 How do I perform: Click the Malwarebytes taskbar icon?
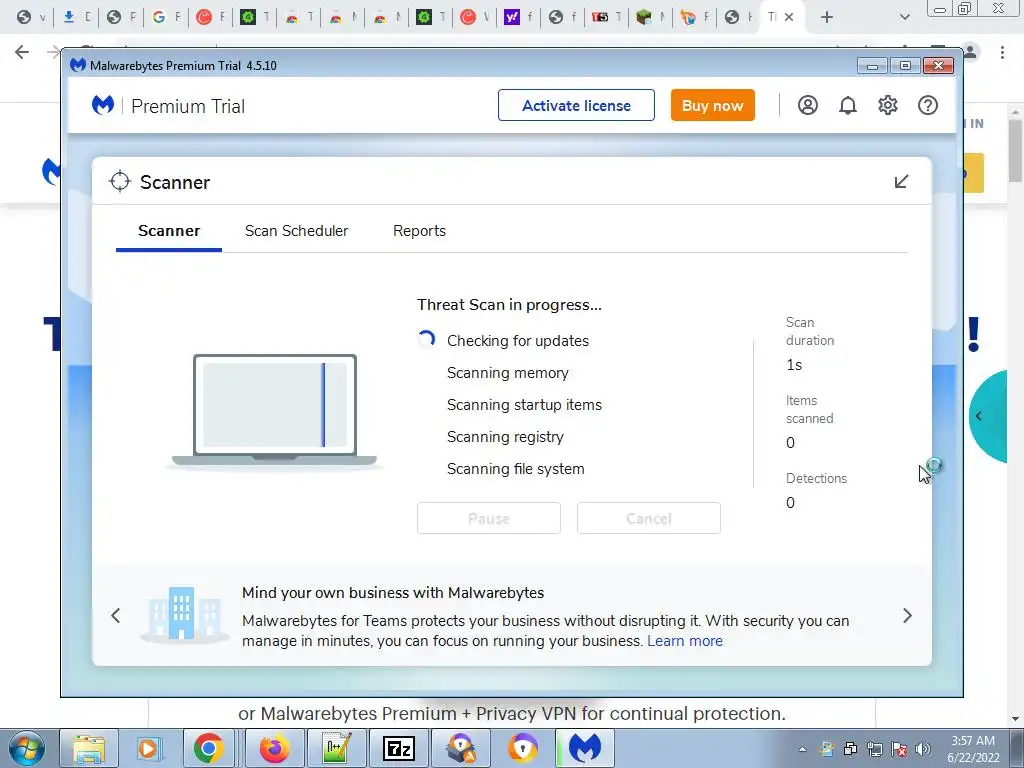tap(584, 748)
